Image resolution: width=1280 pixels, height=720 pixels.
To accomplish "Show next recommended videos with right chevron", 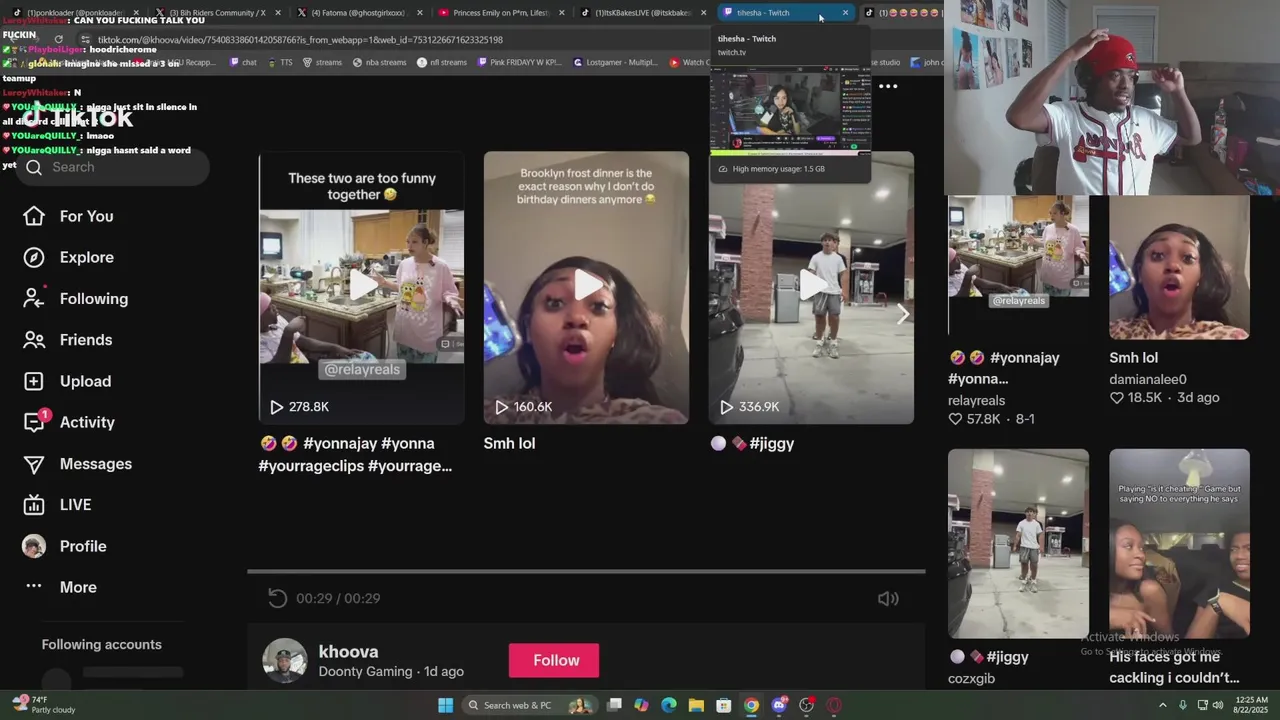I will pyautogui.click(x=902, y=314).
